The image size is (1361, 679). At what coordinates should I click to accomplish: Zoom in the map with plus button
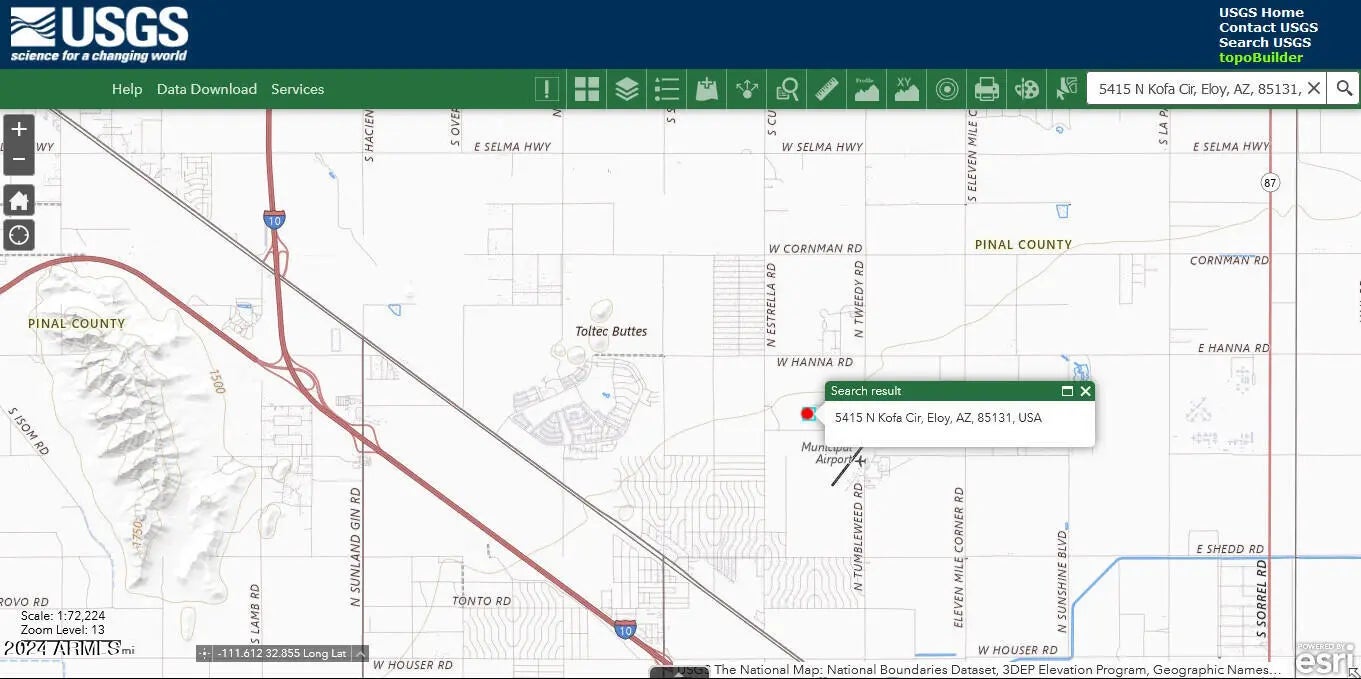19,129
